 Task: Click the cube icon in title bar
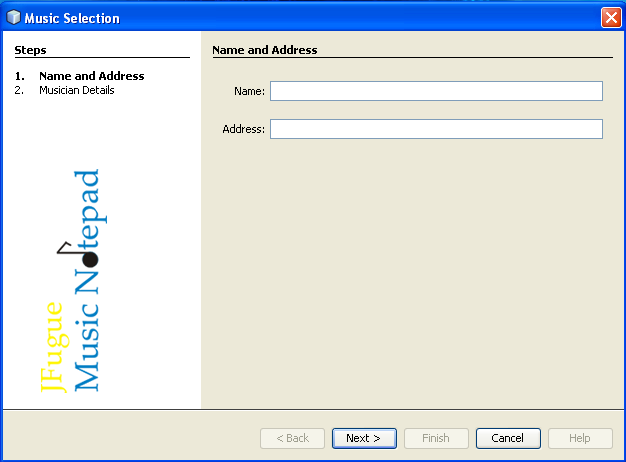pyautogui.click(x=14, y=18)
